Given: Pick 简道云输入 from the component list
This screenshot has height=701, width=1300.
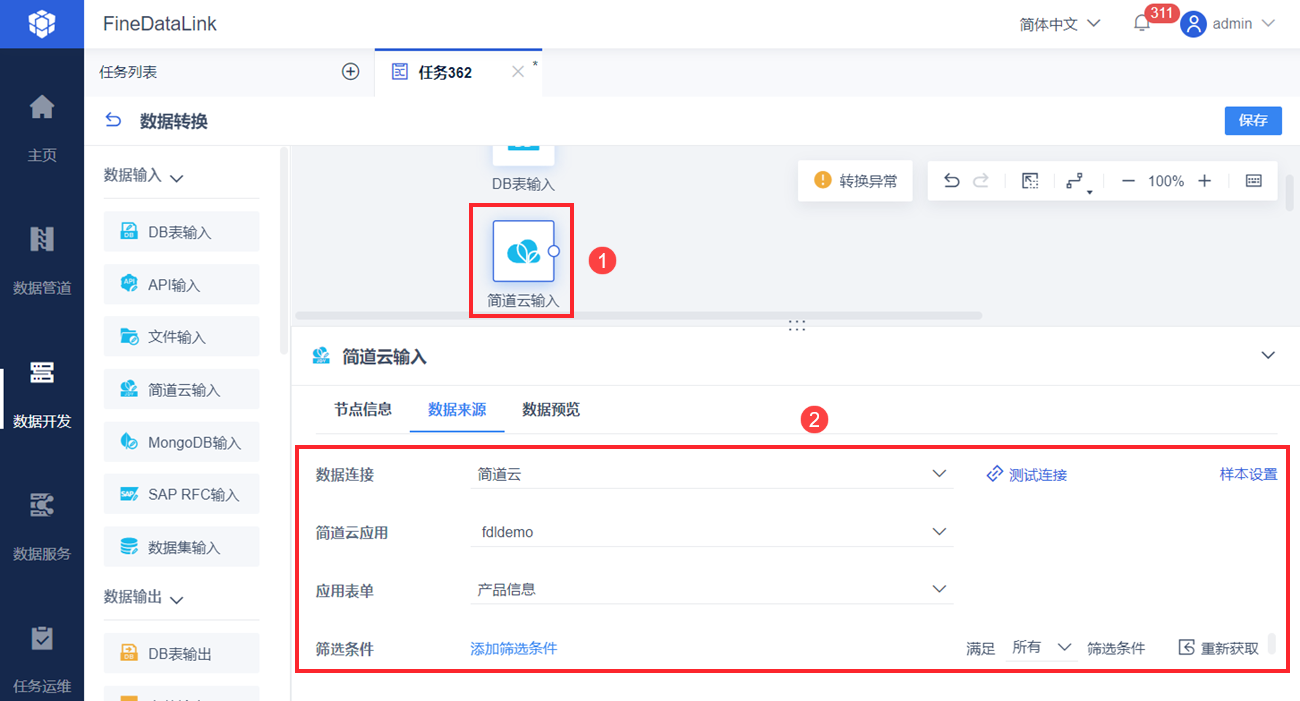Looking at the screenshot, I should [x=181, y=389].
